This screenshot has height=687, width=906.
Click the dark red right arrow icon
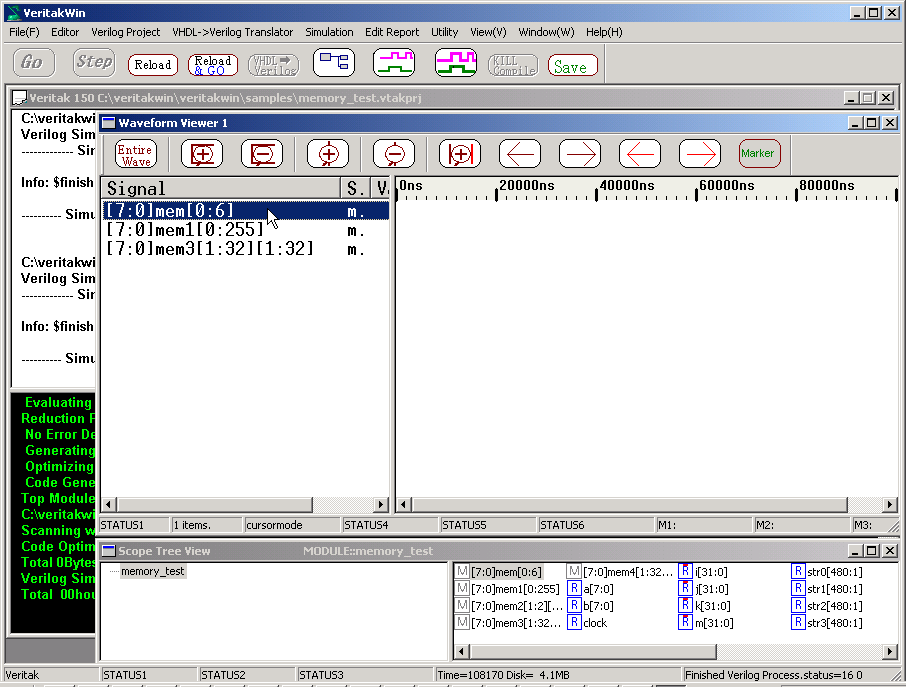(x=580, y=154)
